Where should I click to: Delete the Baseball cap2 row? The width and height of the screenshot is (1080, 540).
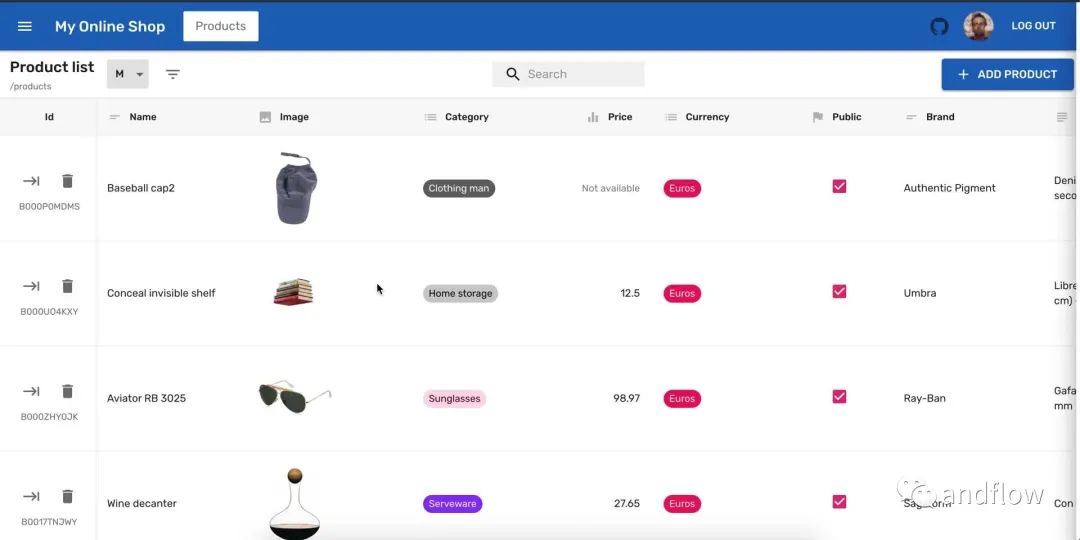click(x=68, y=181)
